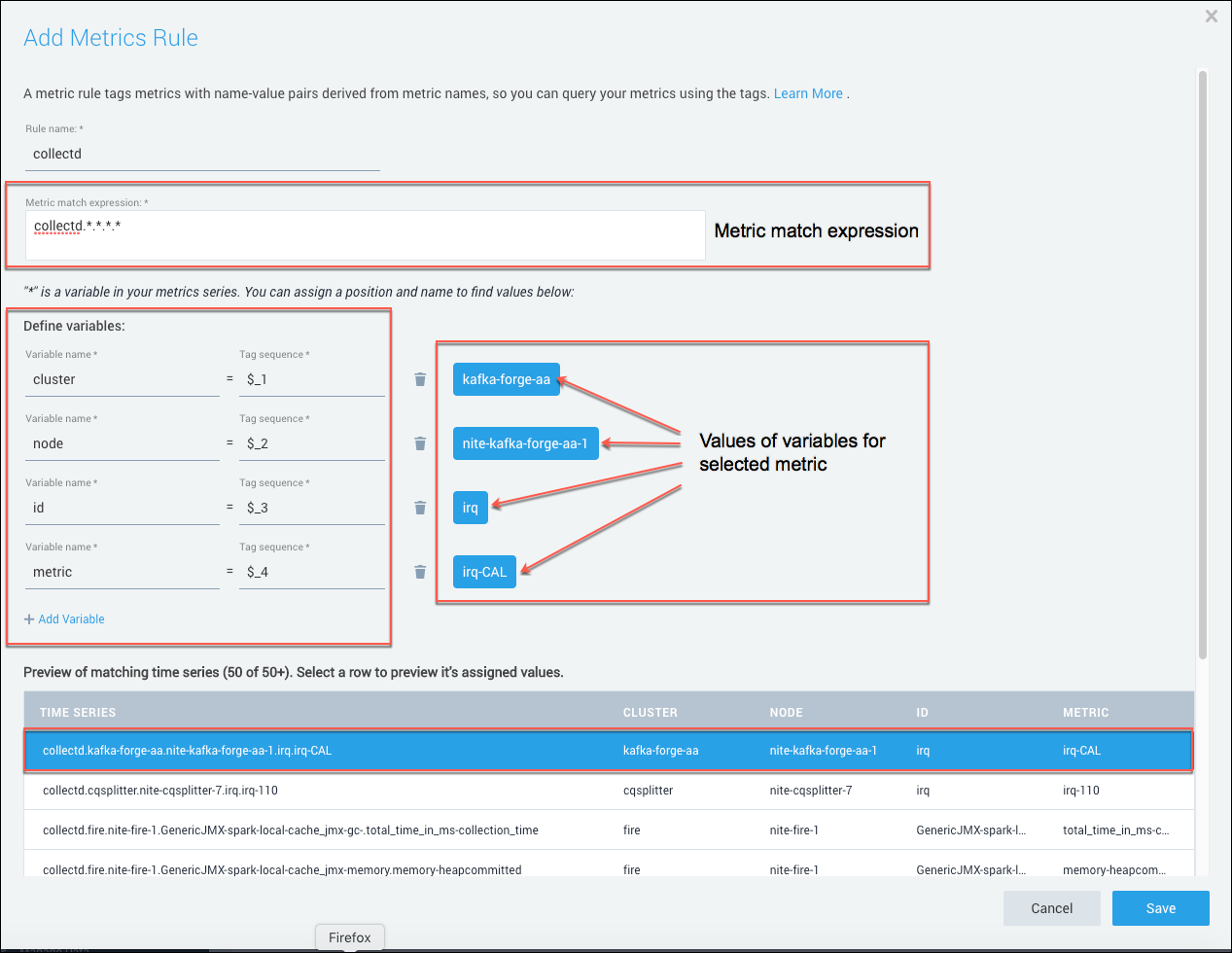Cancel the metrics rule dialog
The image size is (1232, 953).
coord(1051,908)
